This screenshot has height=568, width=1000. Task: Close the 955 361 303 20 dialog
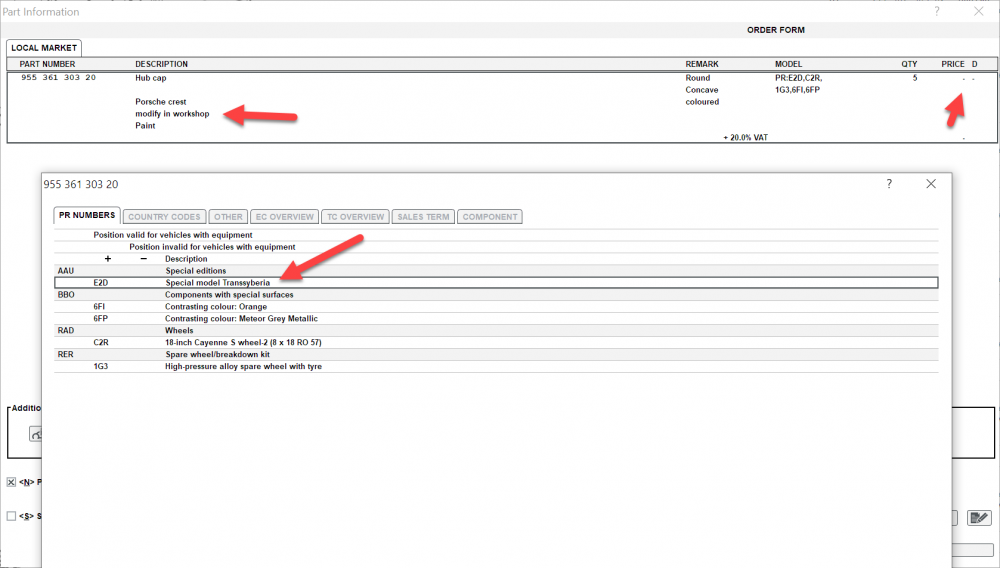point(931,184)
